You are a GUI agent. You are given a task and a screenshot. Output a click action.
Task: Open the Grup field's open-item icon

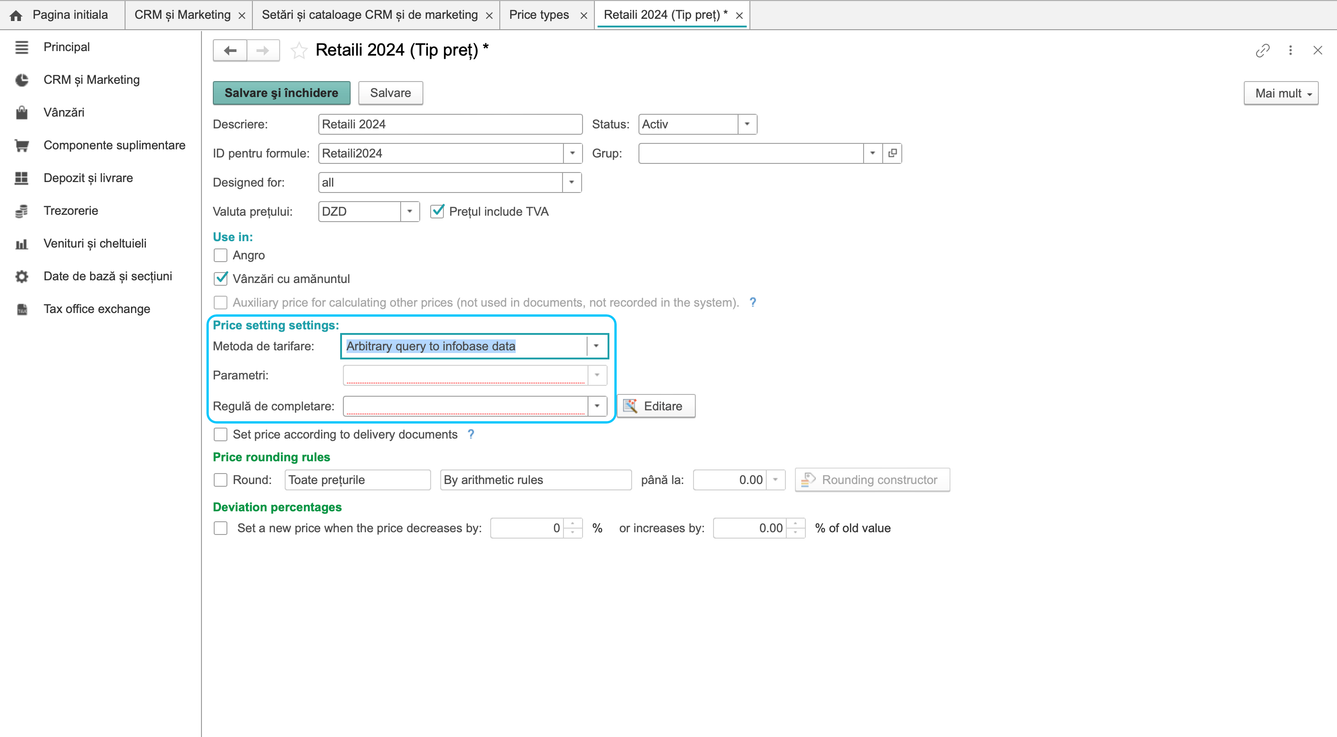point(893,153)
